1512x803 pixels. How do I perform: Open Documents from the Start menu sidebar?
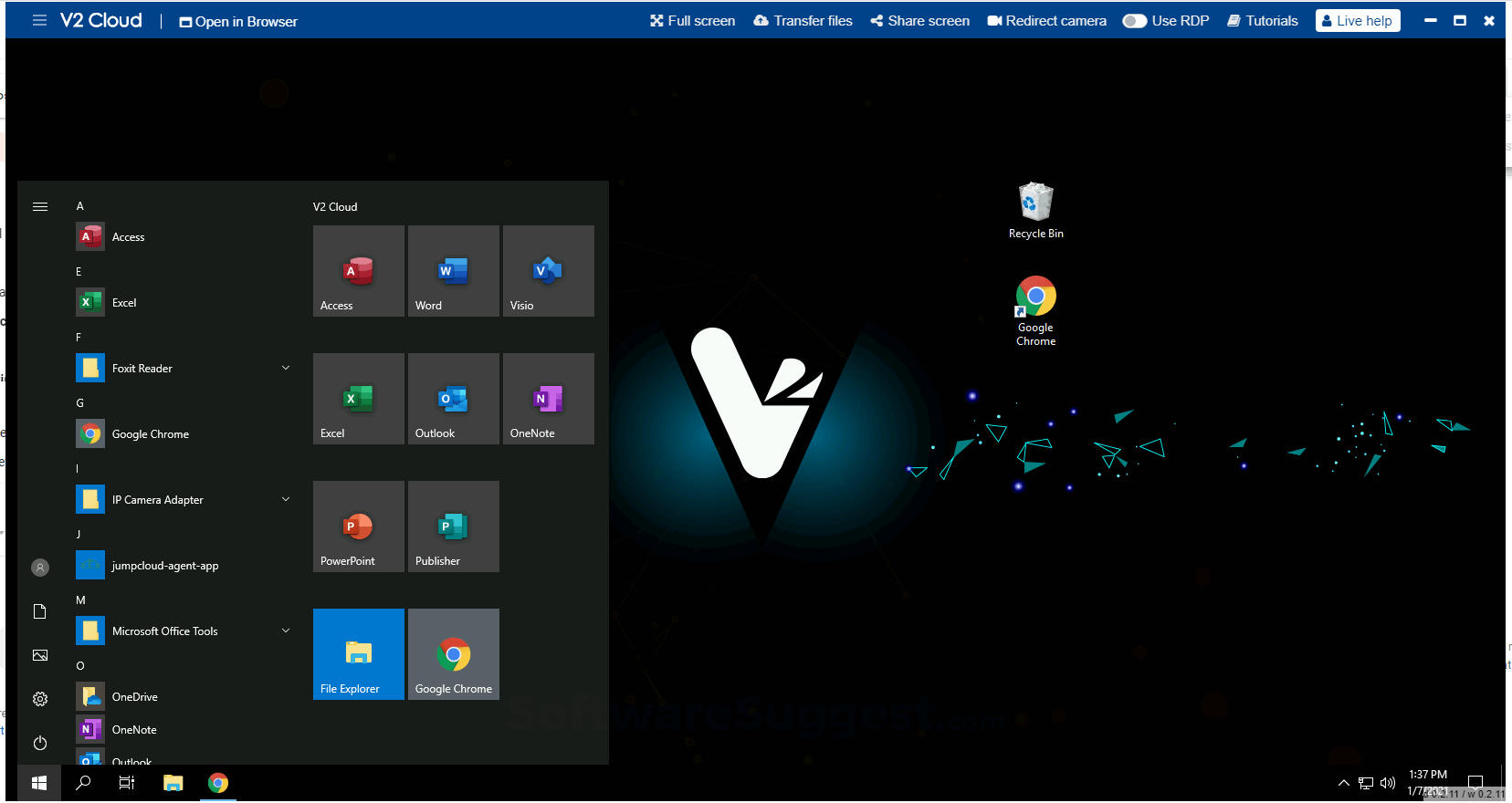click(x=40, y=611)
